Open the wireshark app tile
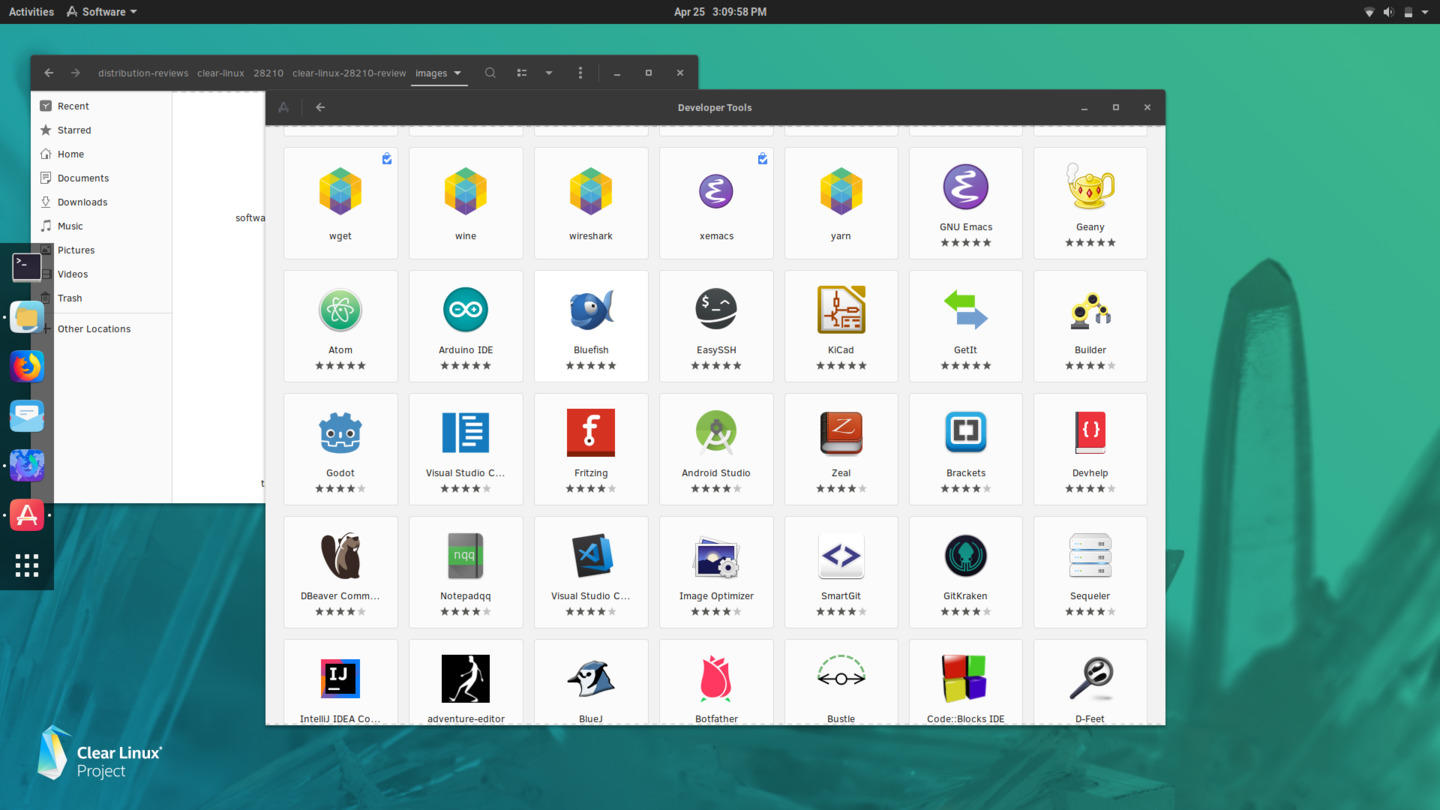Screen dimensions: 1440x810 590,203
